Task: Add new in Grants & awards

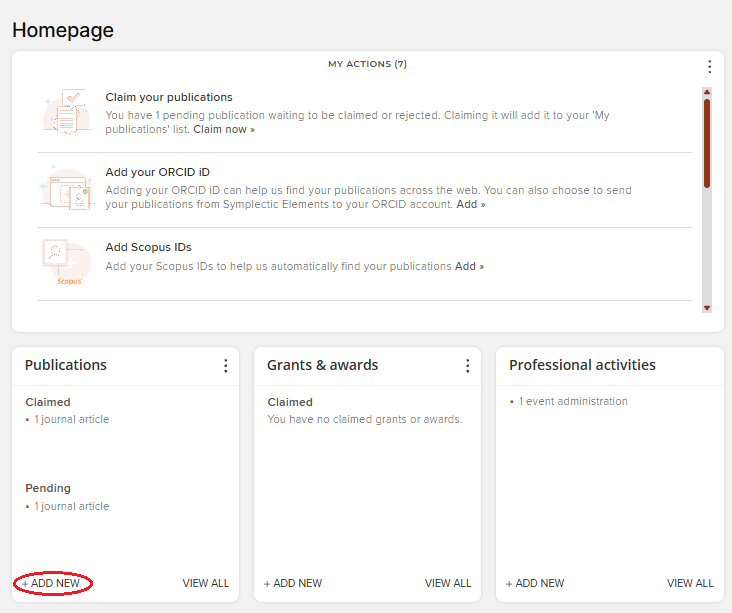Action: (293, 583)
